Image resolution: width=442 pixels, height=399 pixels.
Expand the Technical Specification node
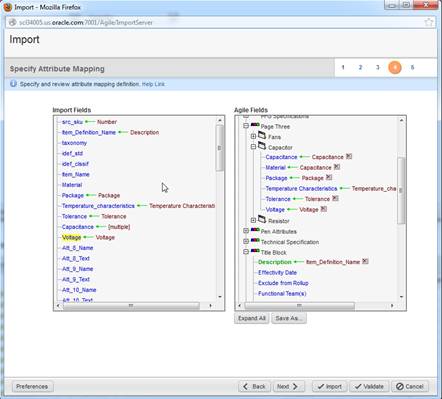pos(246,241)
